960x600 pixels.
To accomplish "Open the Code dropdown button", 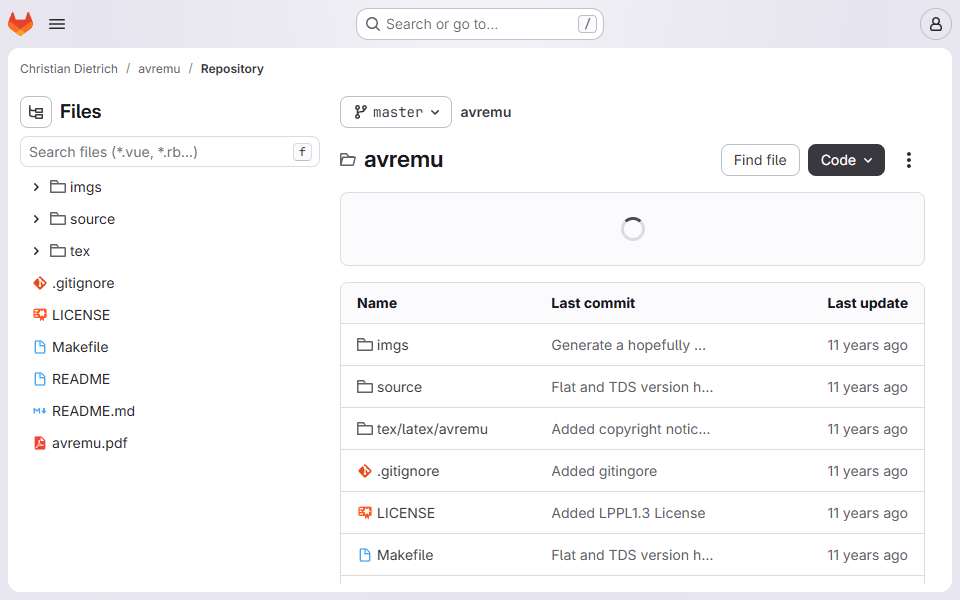I will click(846, 160).
